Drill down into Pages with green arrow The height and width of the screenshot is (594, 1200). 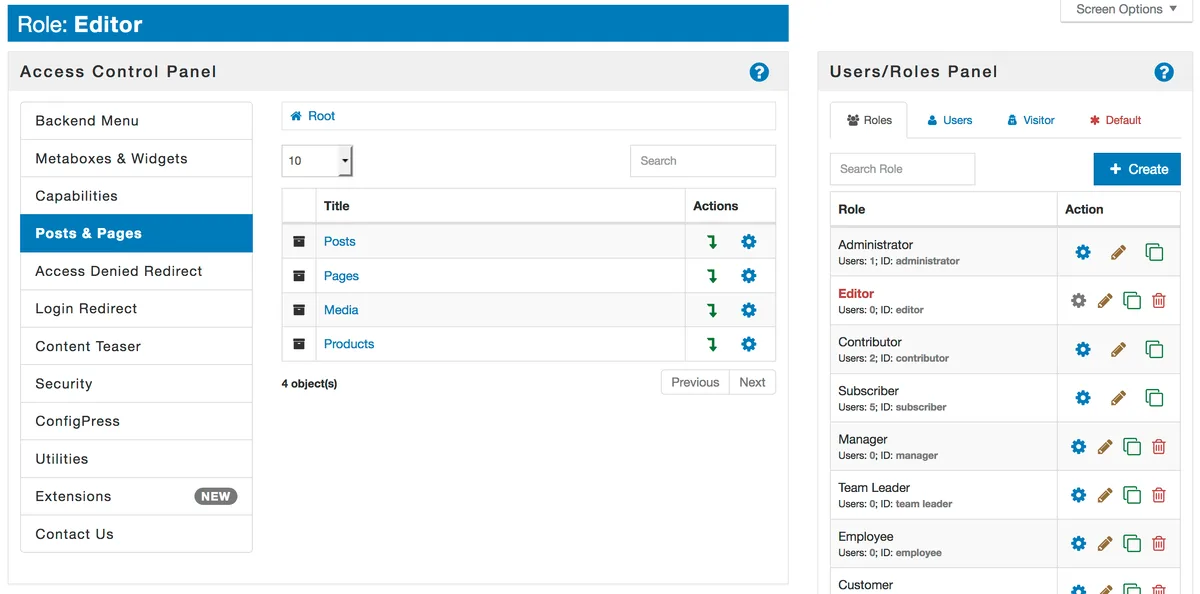712,276
